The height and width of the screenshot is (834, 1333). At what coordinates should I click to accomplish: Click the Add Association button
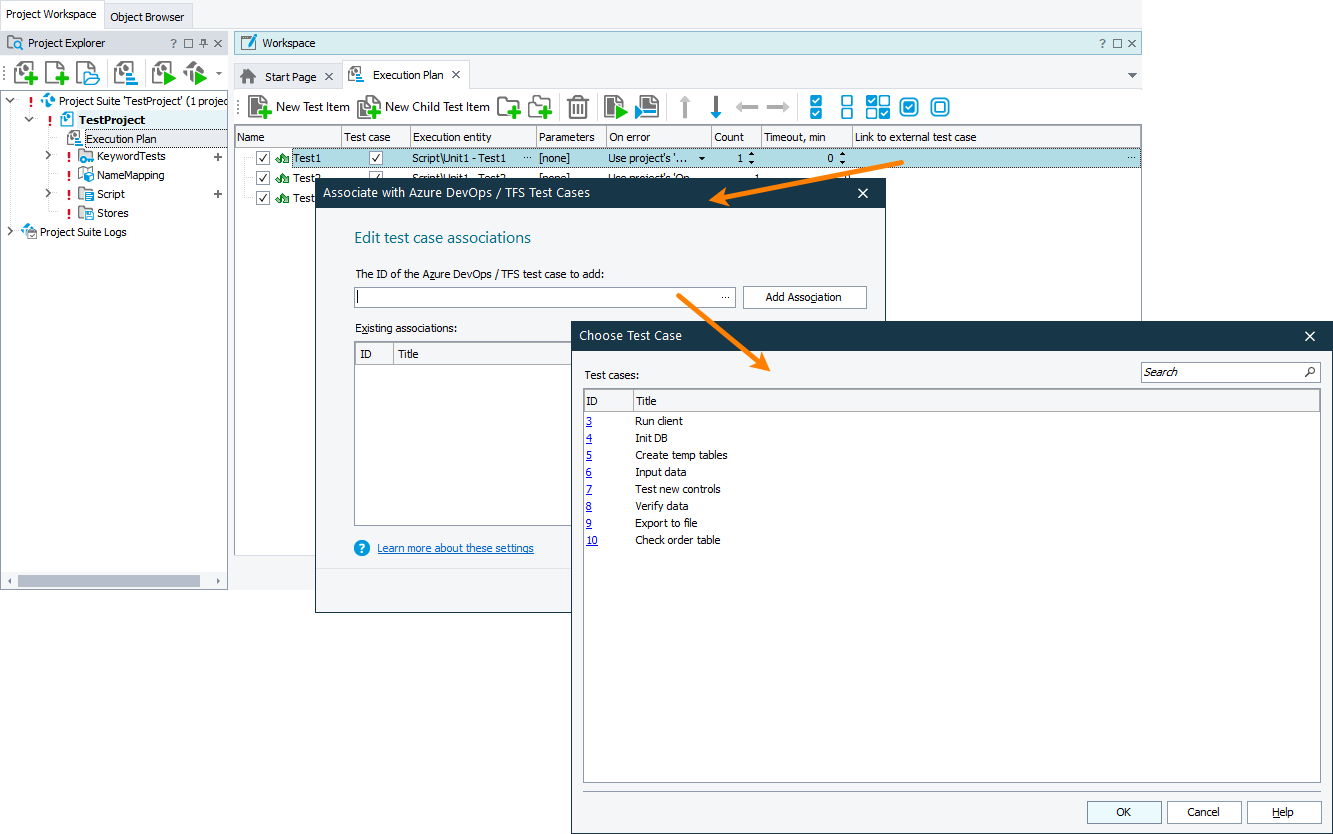804,297
